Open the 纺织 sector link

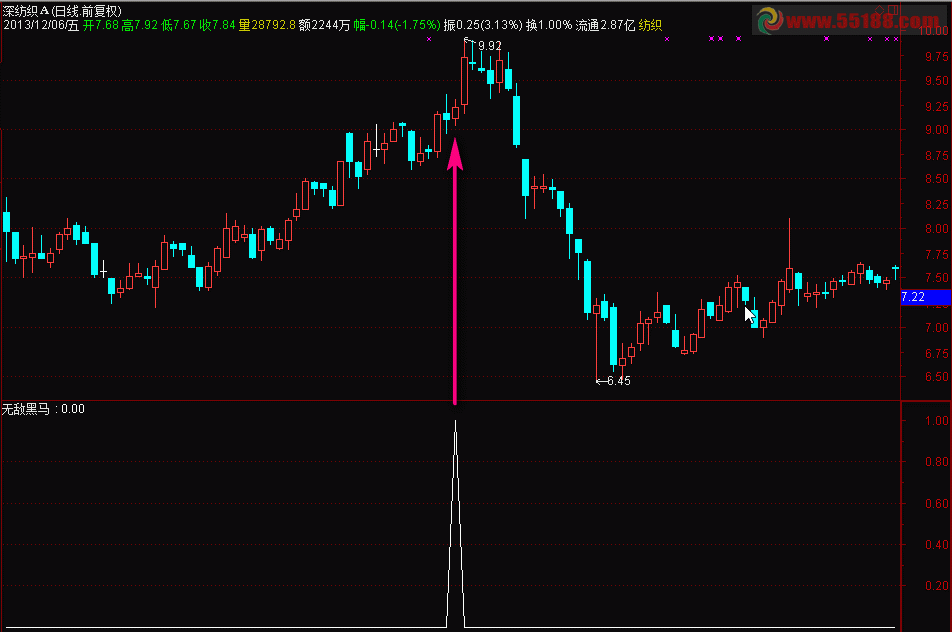650,25
